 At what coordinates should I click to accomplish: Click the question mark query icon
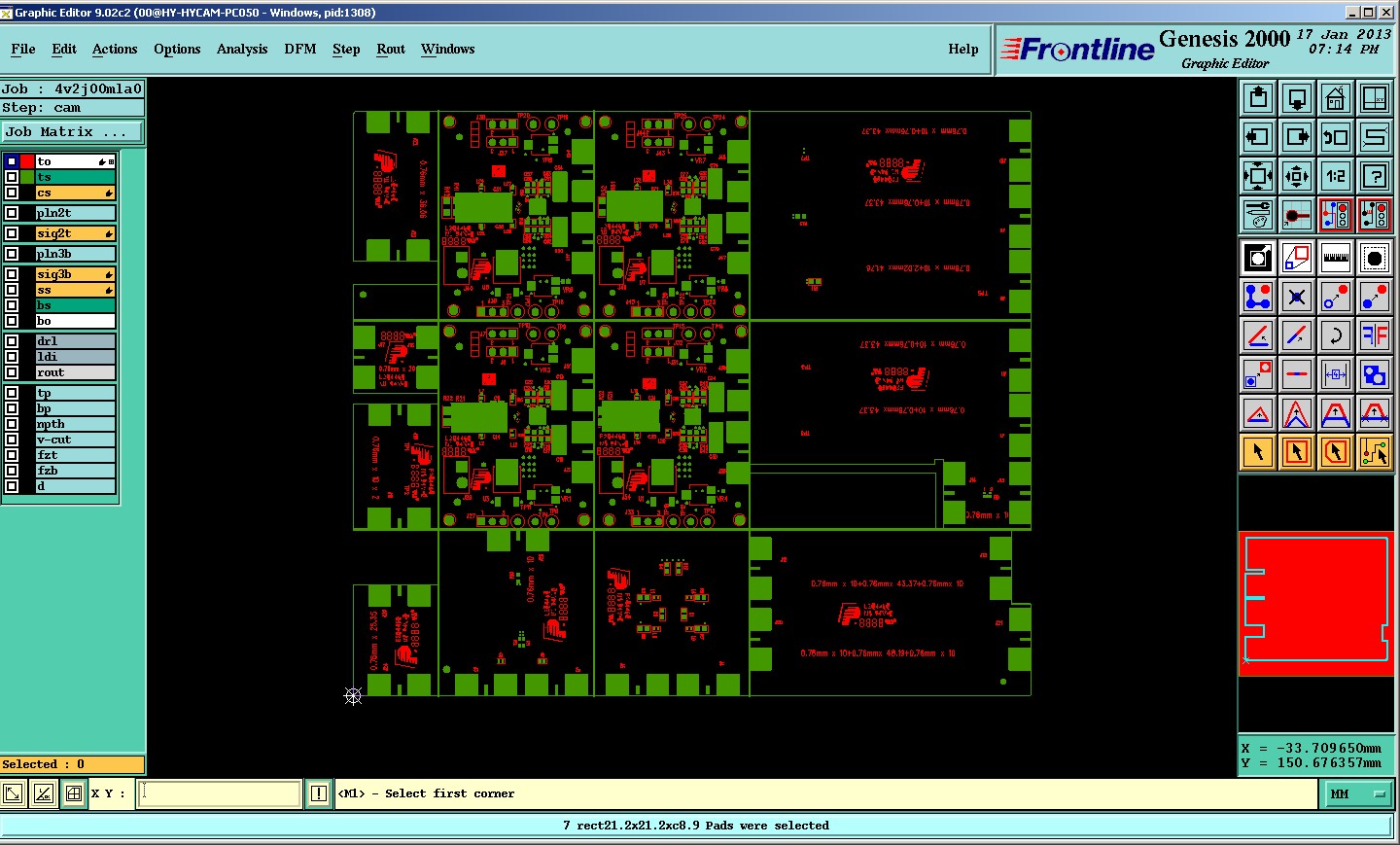click(1375, 176)
